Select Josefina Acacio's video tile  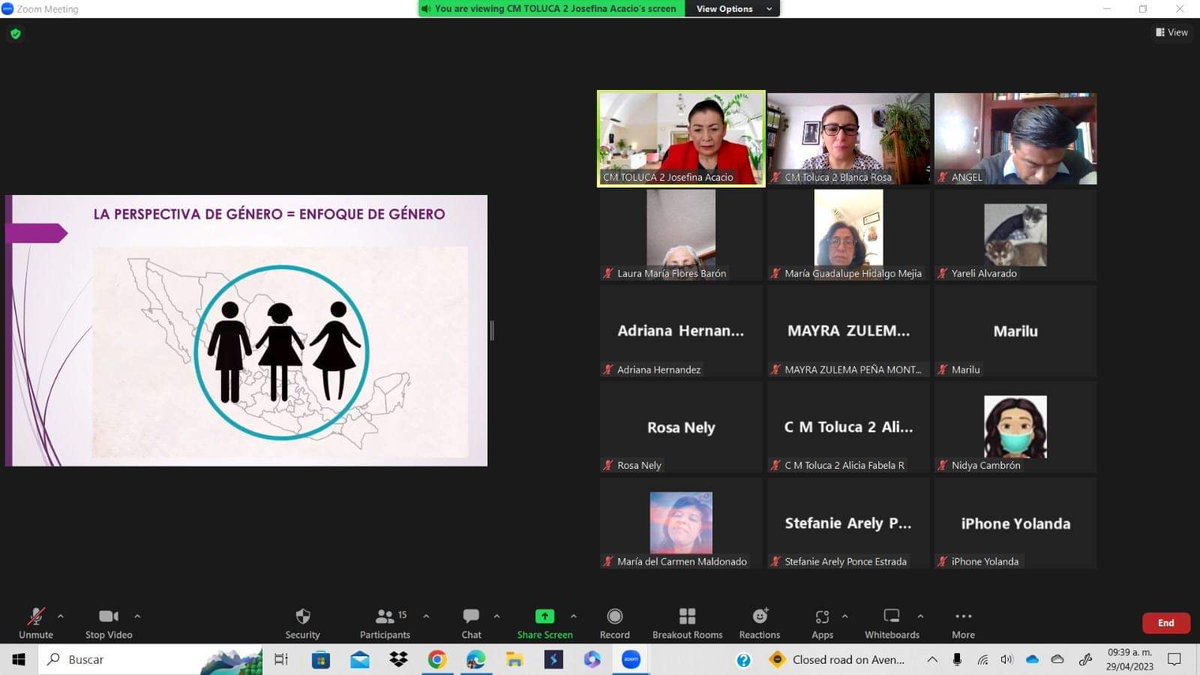tap(681, 139)
